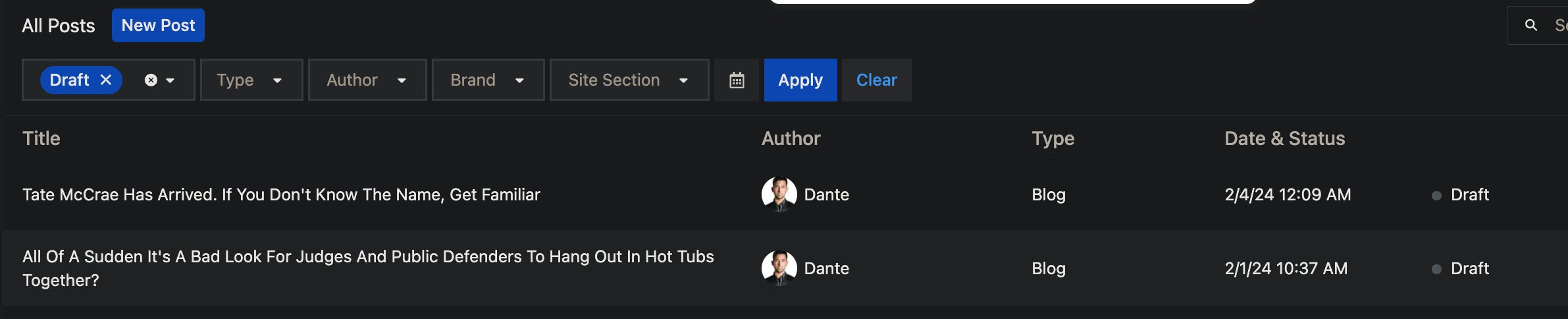Open the calendar date picker
This screenshot has width=1568, height=319.
point(737,80)
